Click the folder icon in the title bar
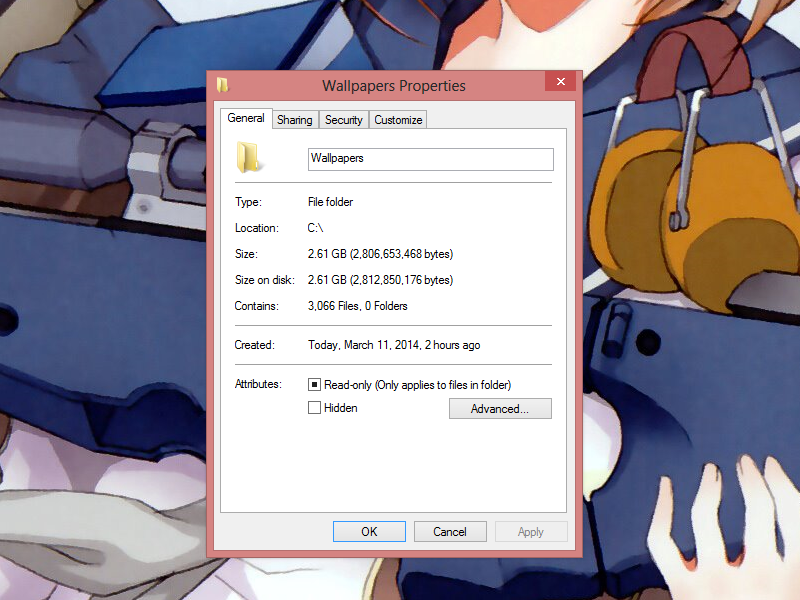The width and height of the screenshot is (800, 600). coord(222,85)
